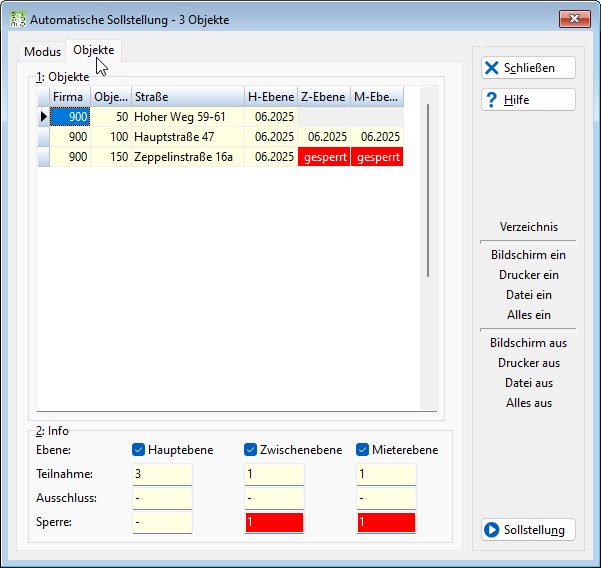Switch to the Modus tab
The height and width of the screenshot is (568, 601).
[x=42, y=52]
